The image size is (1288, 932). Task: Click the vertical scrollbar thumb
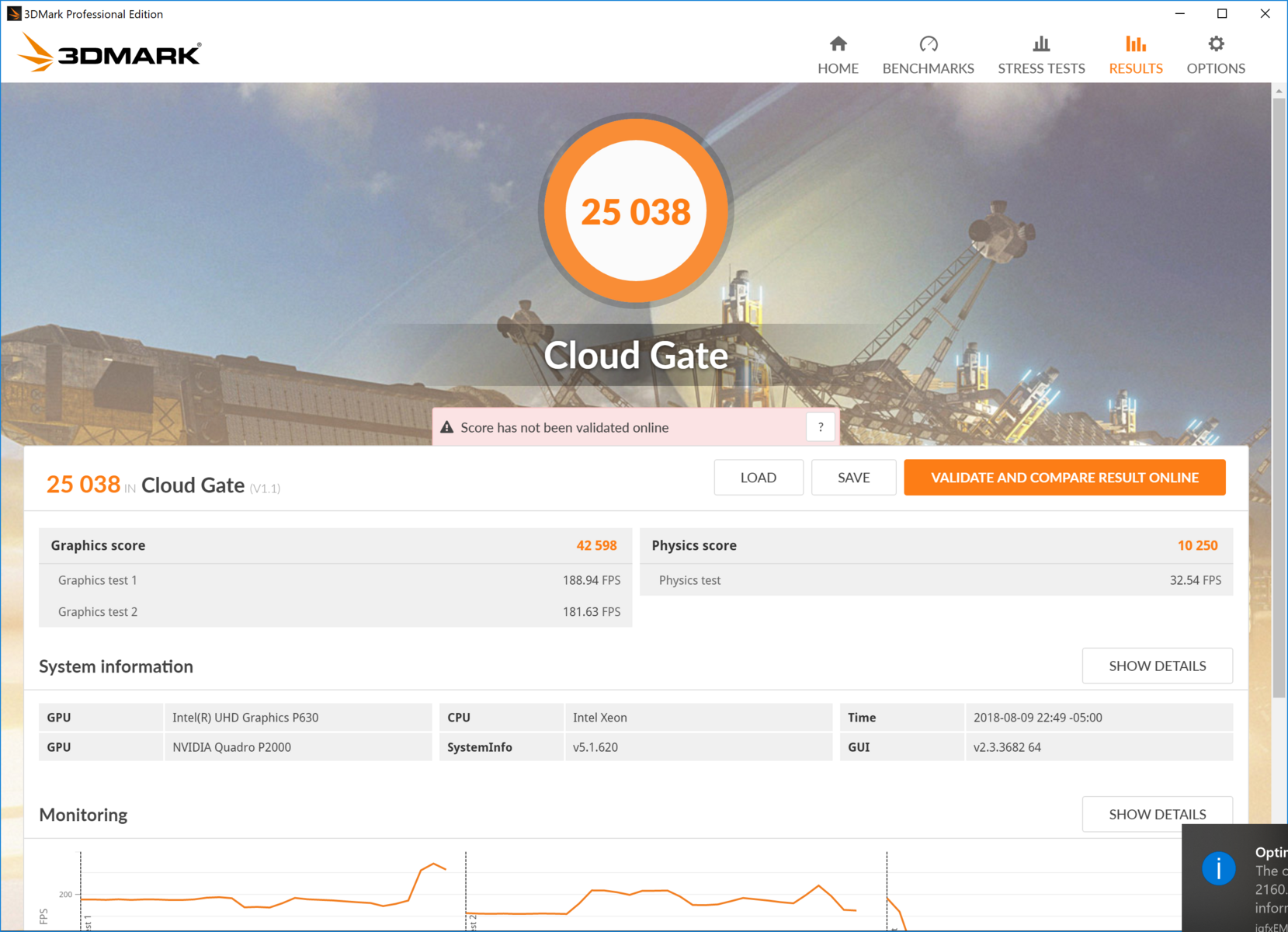(1279, 388)
